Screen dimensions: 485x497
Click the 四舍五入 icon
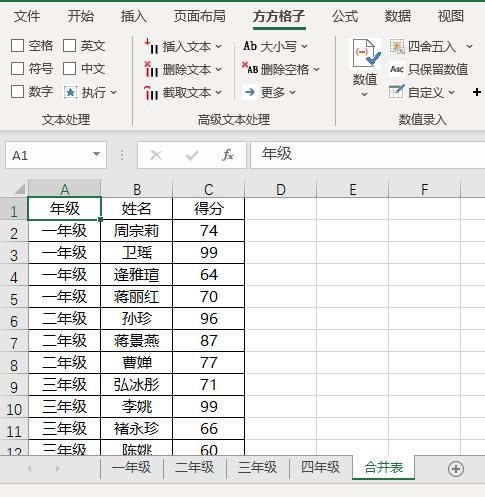[x=397, y=46]
